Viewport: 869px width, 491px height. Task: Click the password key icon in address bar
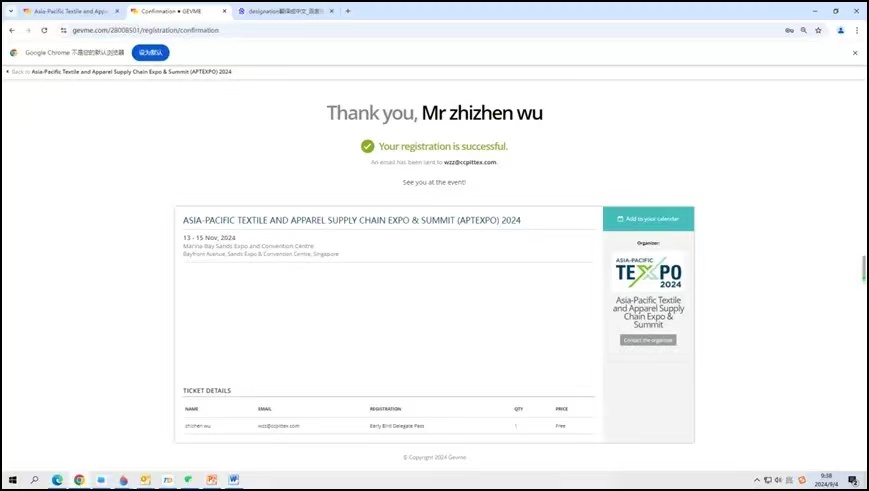(x=789, y=31)
